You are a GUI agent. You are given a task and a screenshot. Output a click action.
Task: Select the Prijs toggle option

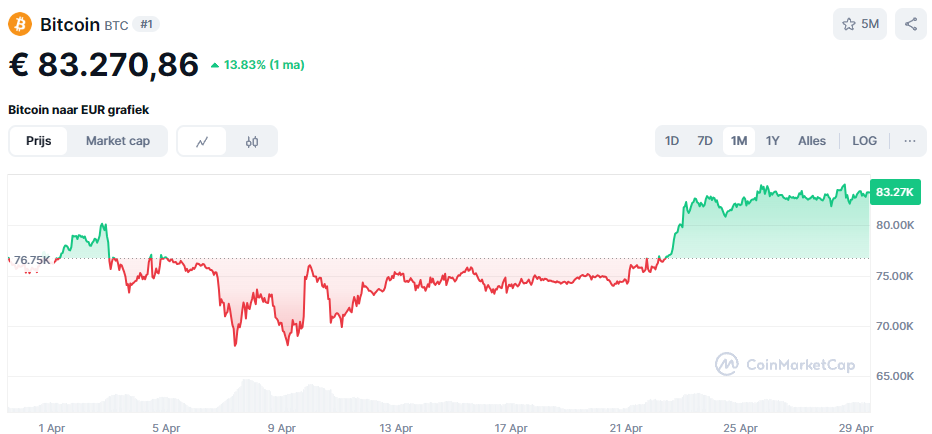click(39, 141)
